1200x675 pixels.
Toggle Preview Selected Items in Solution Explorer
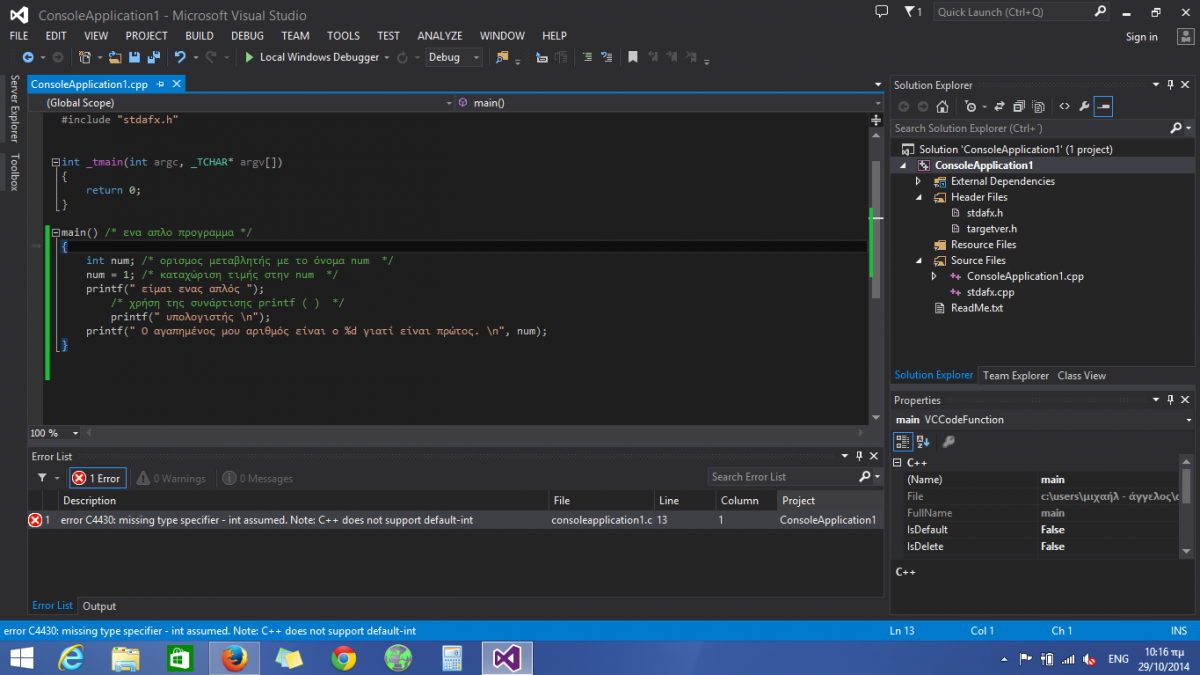point(1103,106)
